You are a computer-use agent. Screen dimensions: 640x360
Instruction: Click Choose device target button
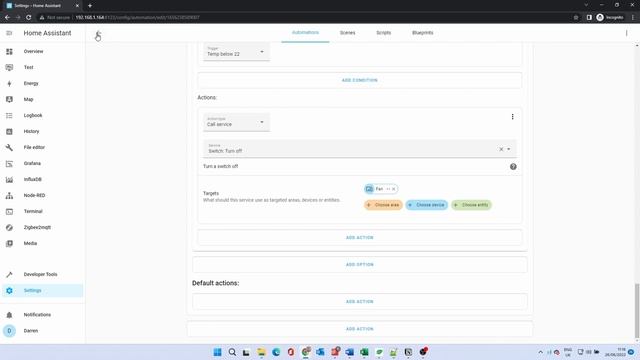[427, 205]
